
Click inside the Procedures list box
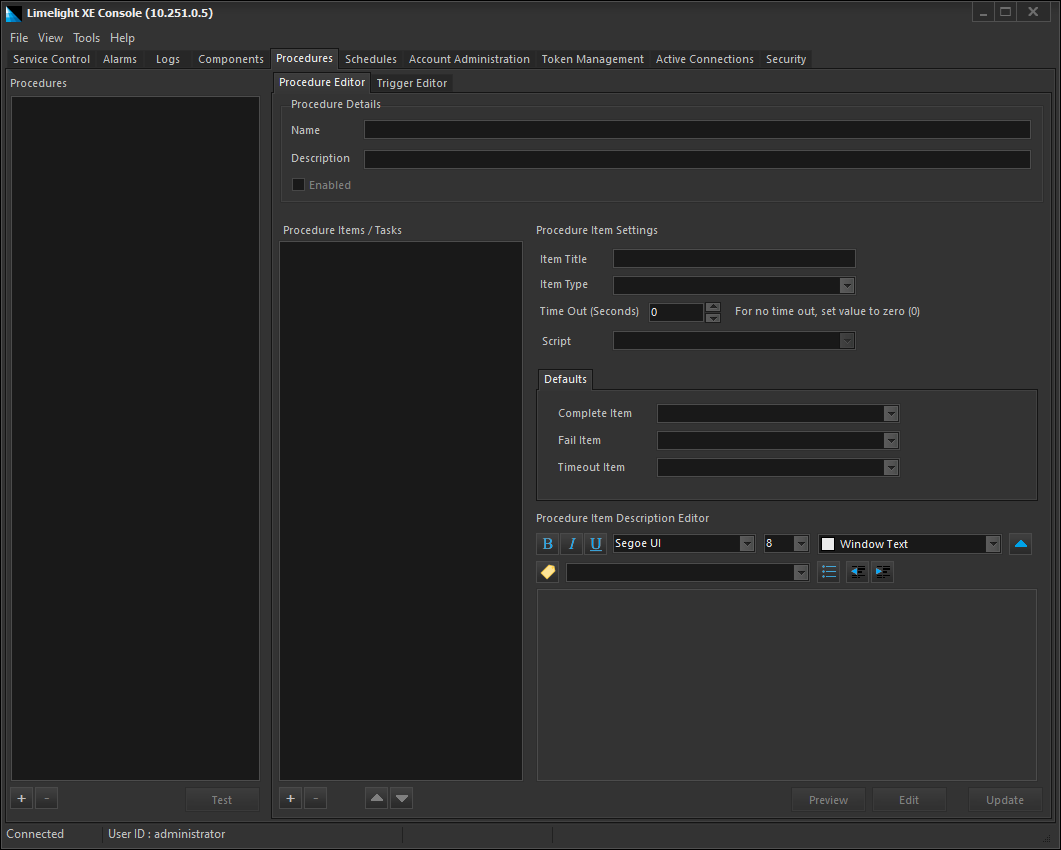tap(135, 439)
